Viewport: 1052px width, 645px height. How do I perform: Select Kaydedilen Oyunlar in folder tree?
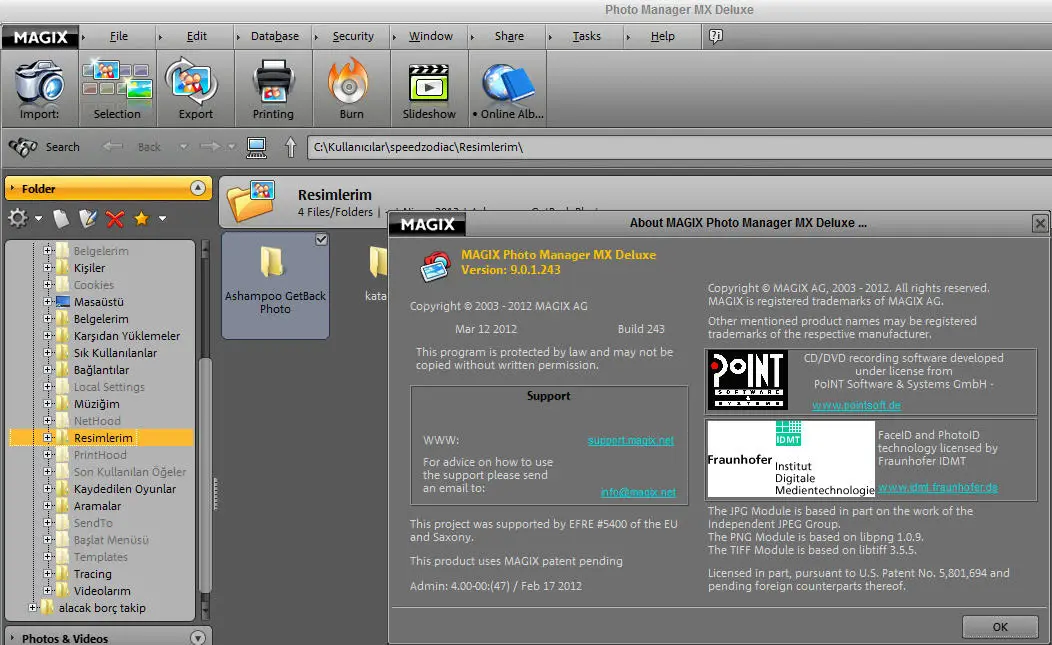click(x=125, y=489)
